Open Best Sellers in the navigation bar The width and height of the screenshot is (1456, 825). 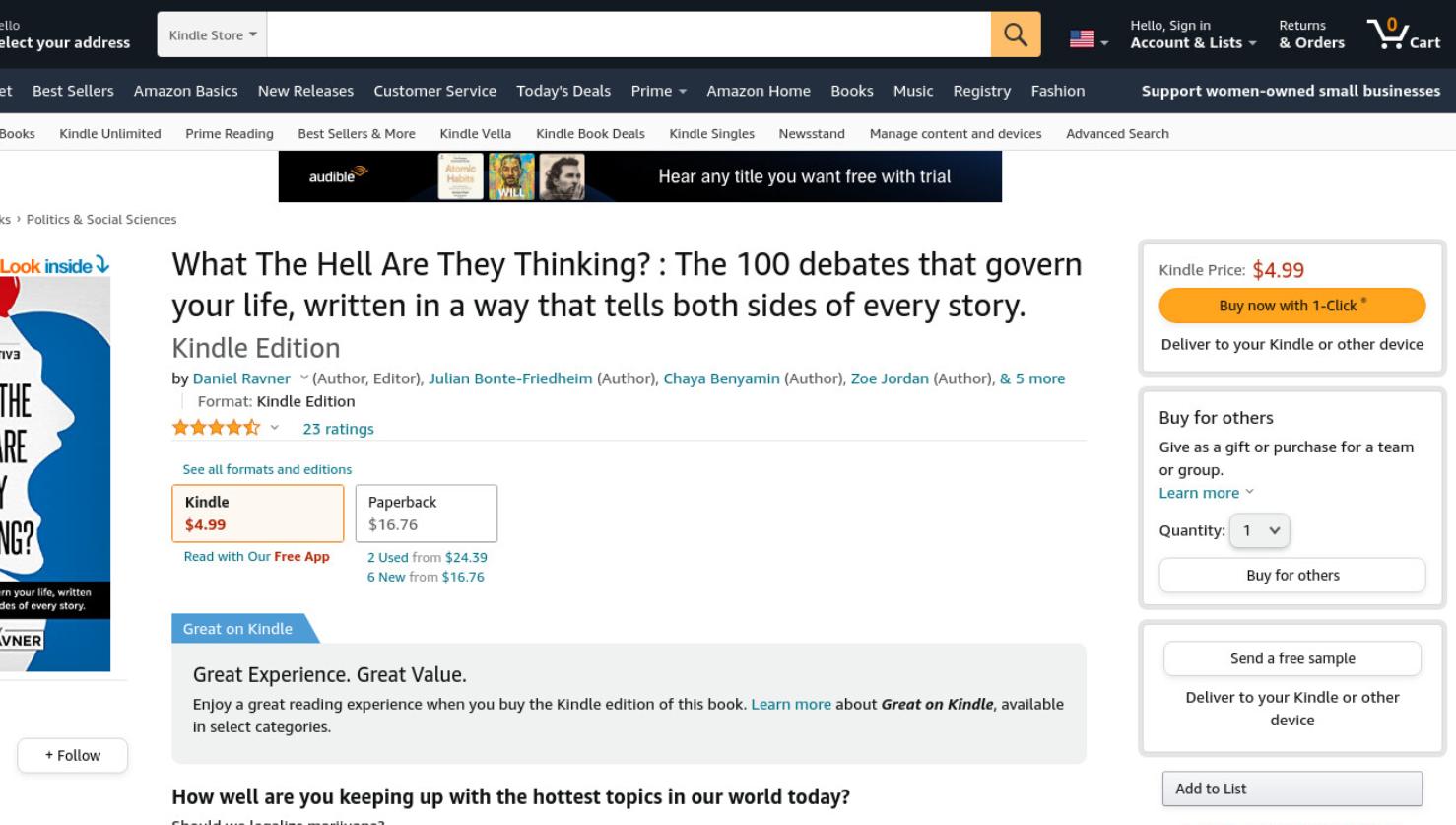(73, 91)
